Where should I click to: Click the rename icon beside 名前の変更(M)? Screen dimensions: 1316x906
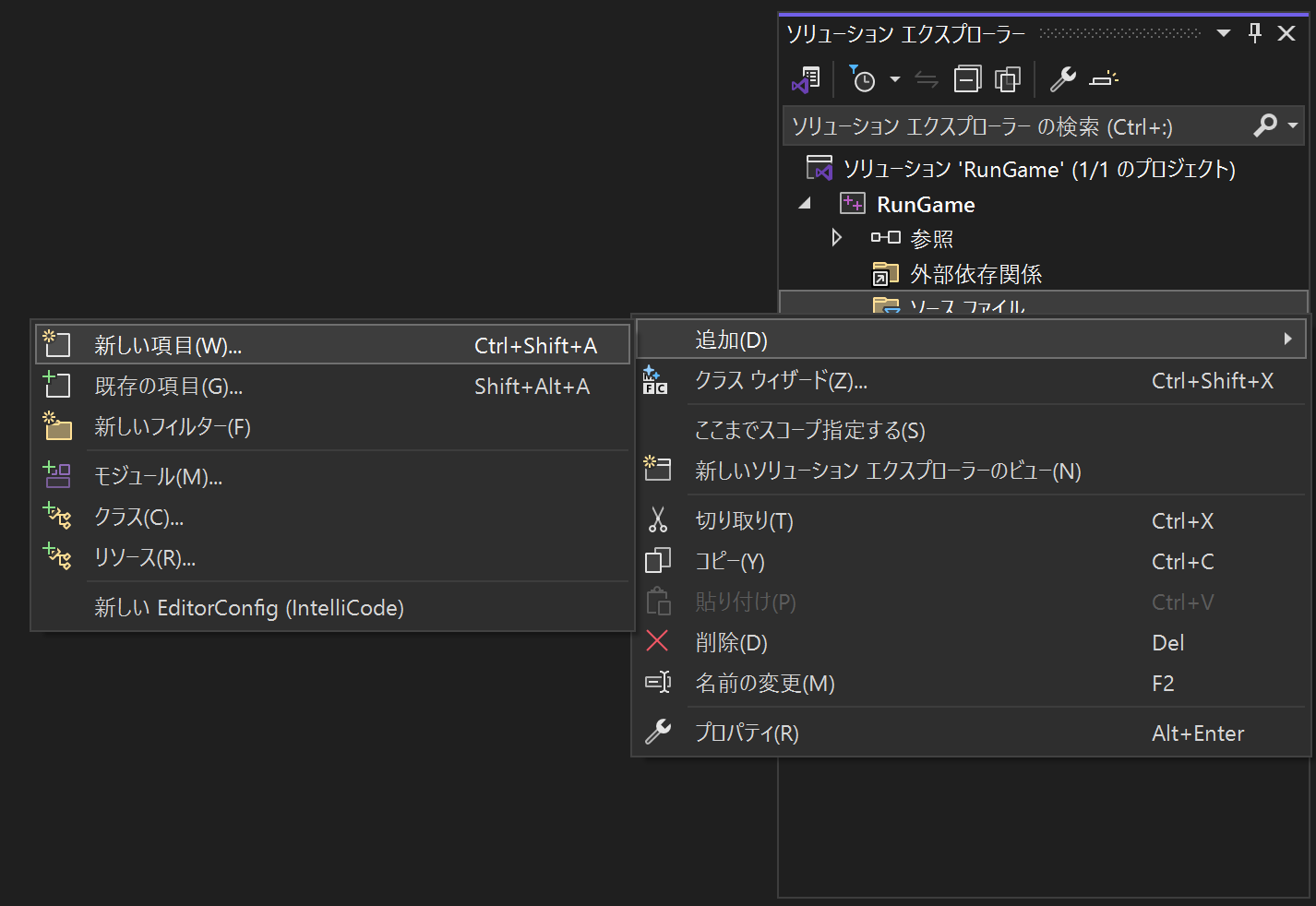[657, 682]
